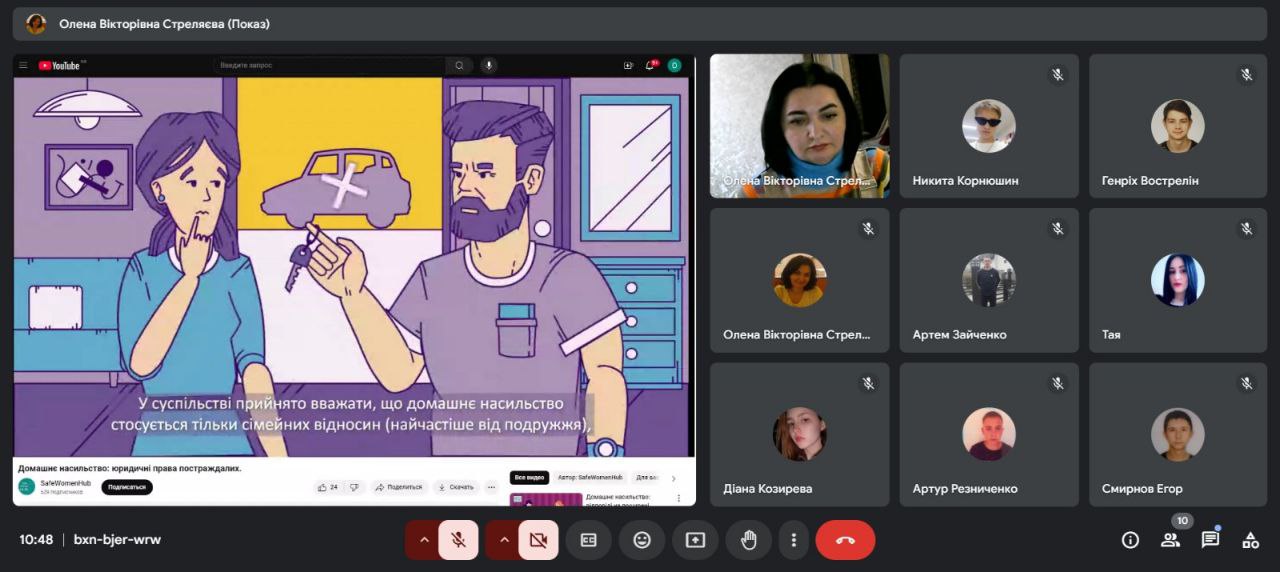This screenshot has height=572, width=1280.
Task: Click the clock time 10:48
Action: tap(36, 540)
